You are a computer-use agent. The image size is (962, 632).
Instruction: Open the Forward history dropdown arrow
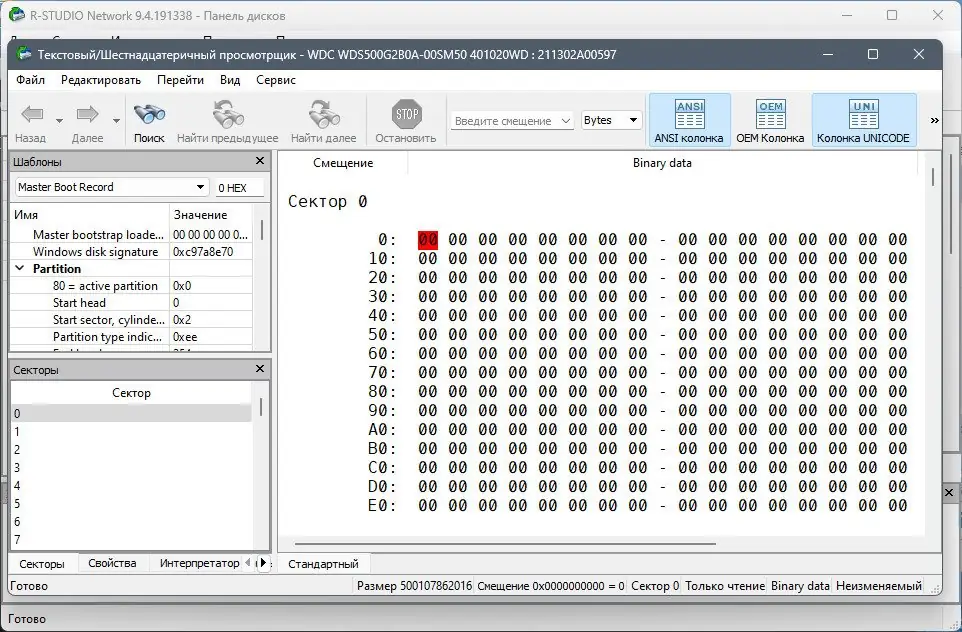[116, 121]
